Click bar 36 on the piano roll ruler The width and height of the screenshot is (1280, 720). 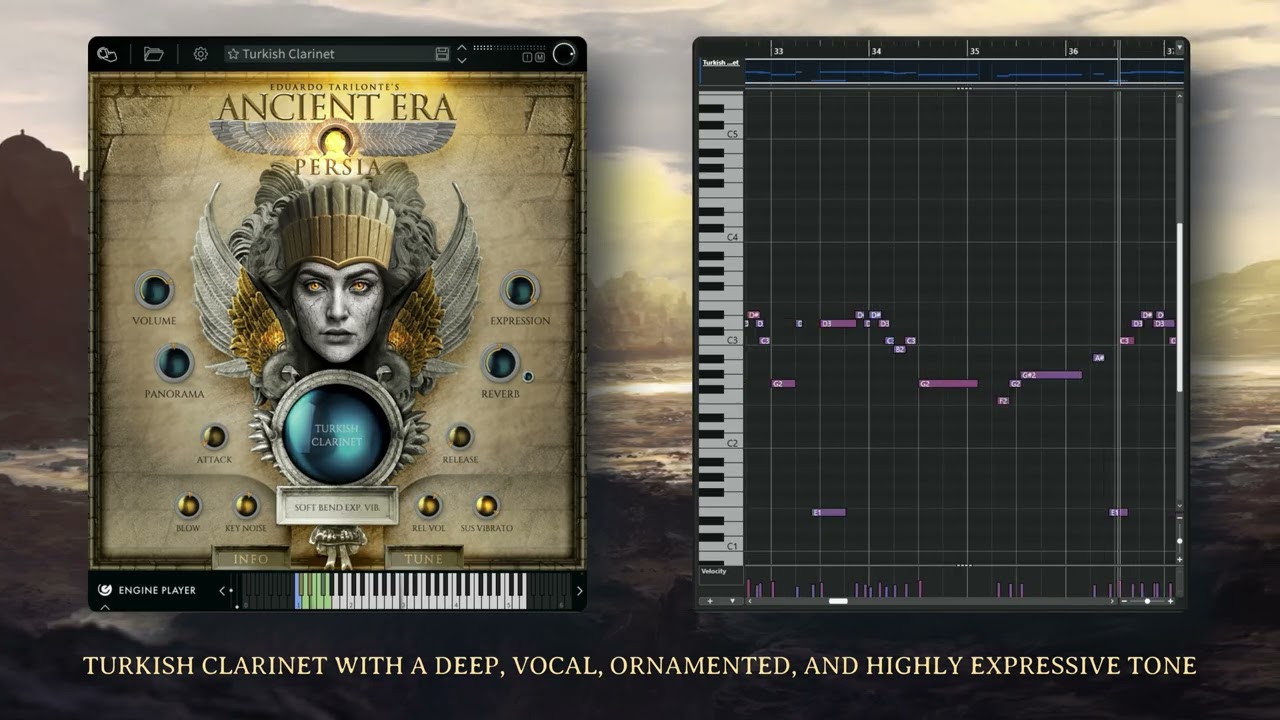[1073, 51]
